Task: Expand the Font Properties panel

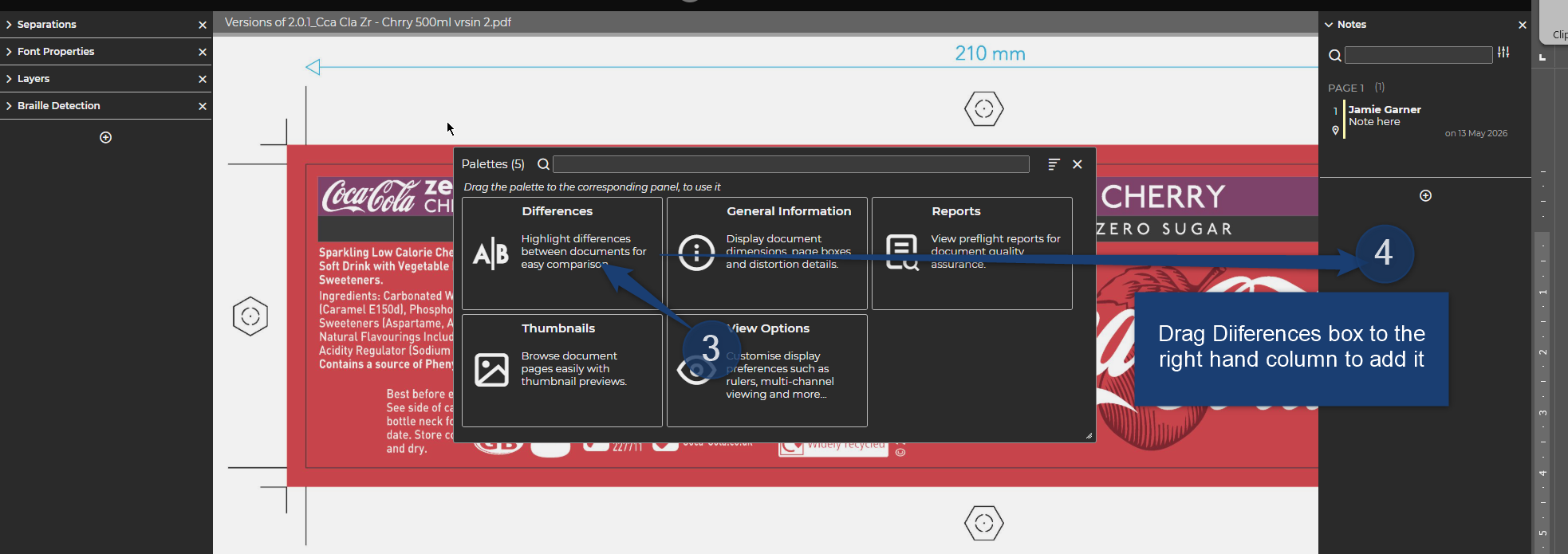Action: pyautogui.click(x=9, y=52)
